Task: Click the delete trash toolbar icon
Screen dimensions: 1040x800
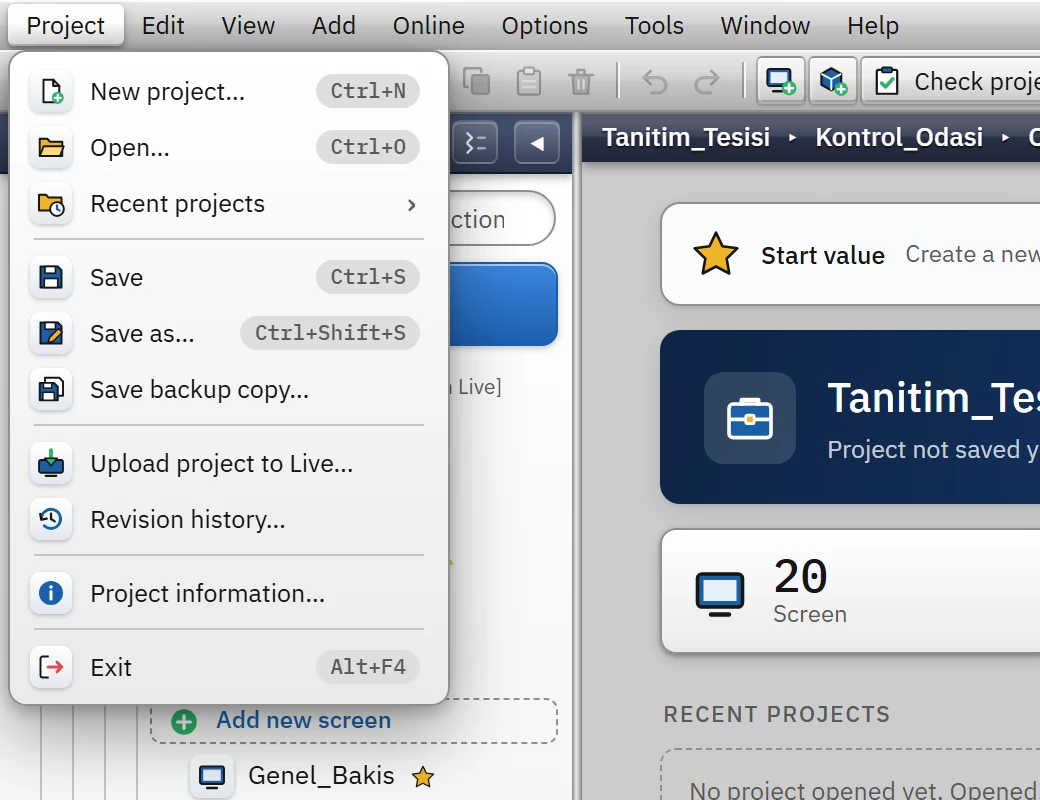Action: coord(581,82)
